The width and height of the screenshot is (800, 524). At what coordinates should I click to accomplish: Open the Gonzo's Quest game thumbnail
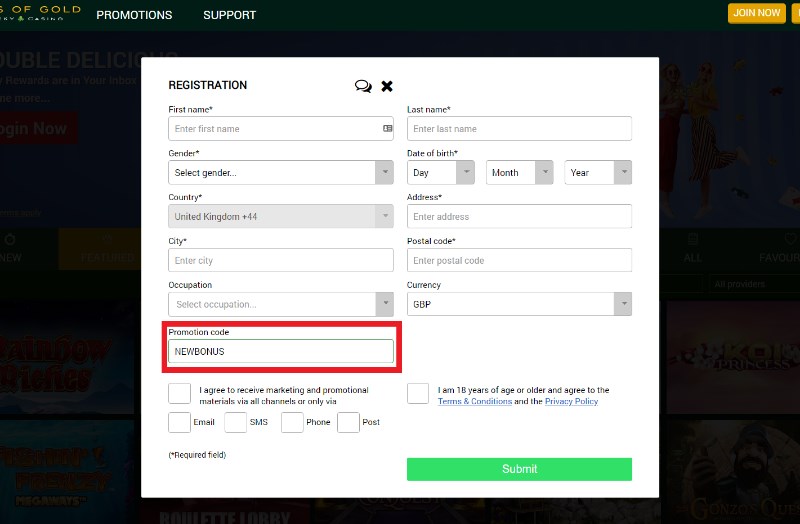tap(733, 472)
